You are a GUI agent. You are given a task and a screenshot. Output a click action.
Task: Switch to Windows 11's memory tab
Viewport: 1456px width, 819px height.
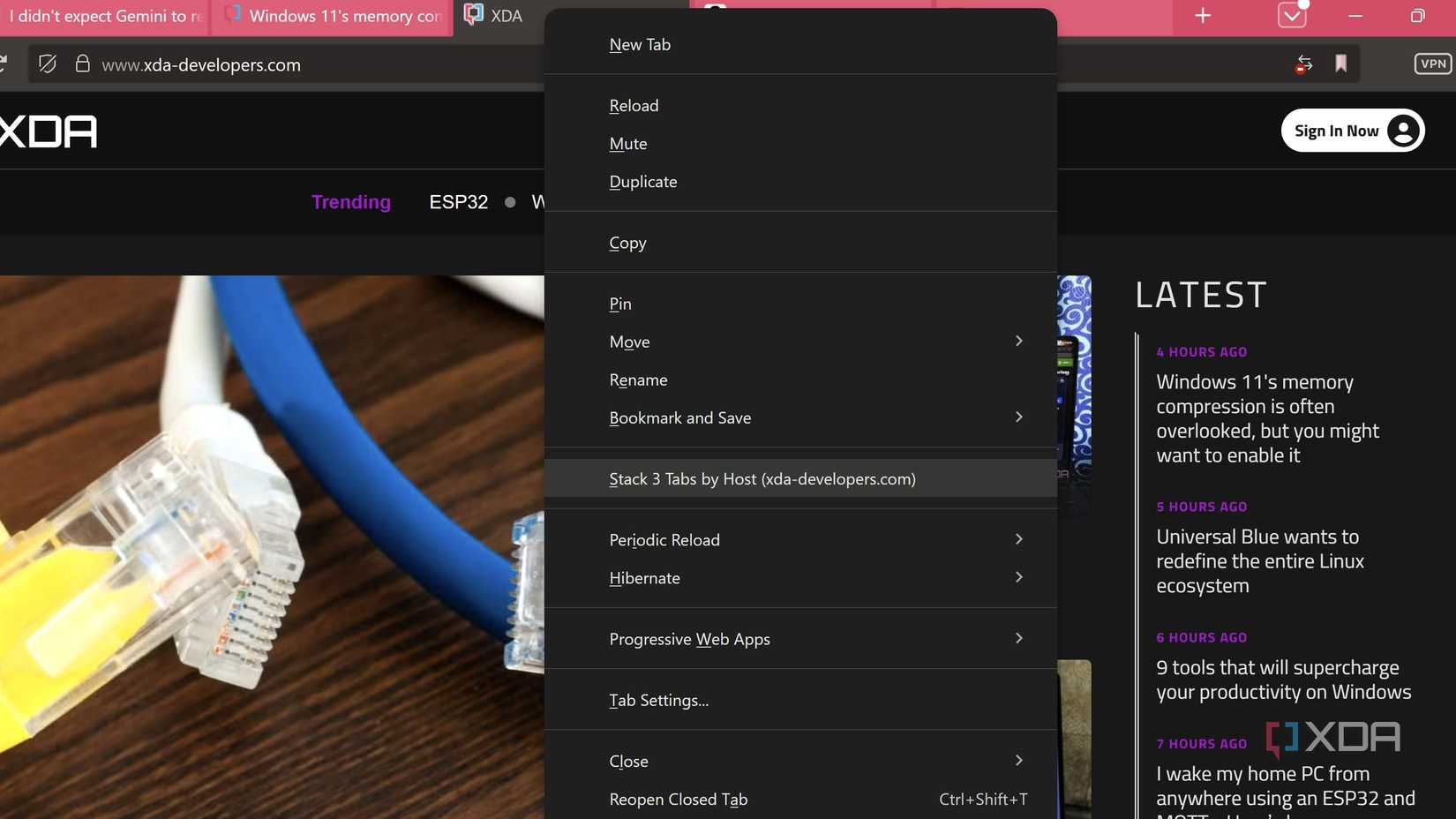pos(333,17)
